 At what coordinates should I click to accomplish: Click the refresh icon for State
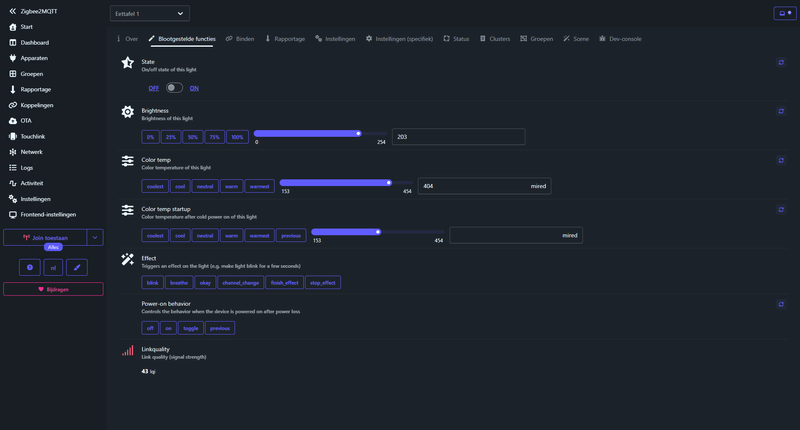coord(781,62)
